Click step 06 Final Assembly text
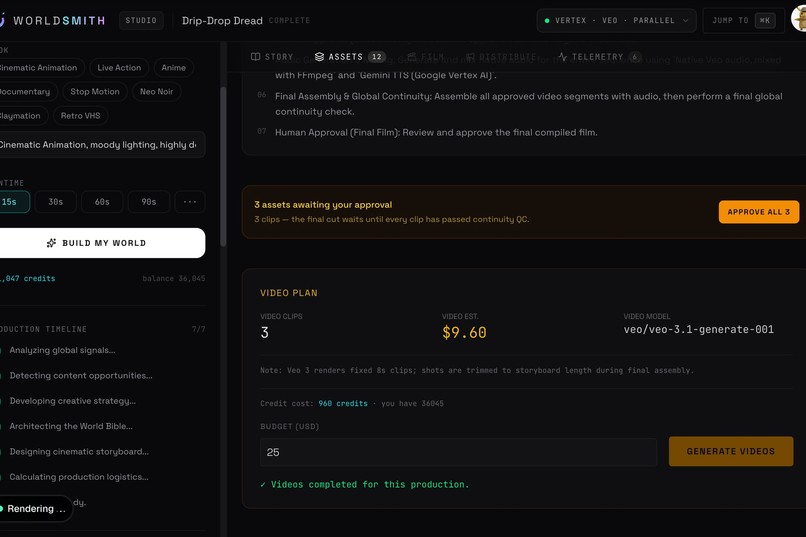The image size is (806, 537). click(528, 104)
